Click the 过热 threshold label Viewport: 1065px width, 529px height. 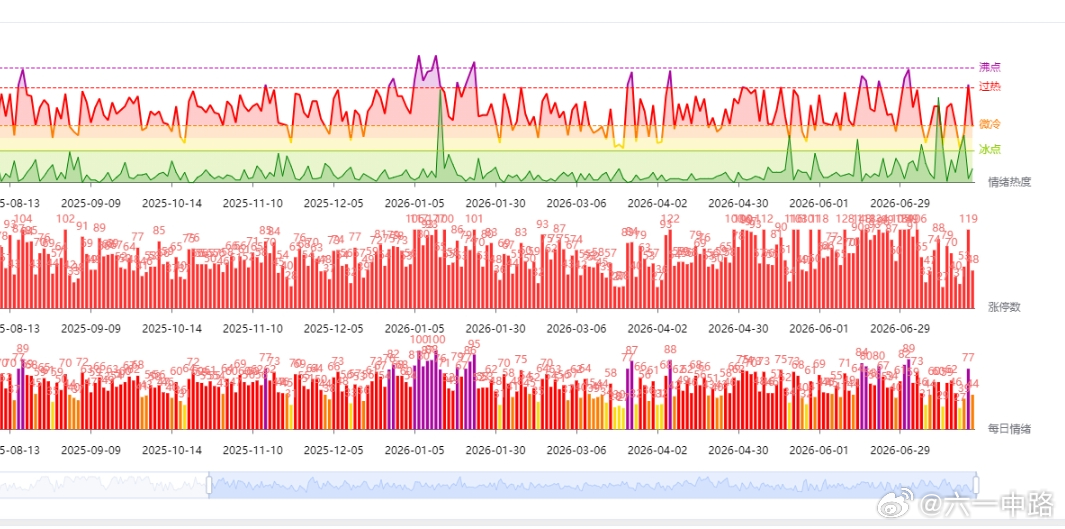point(989,86)
